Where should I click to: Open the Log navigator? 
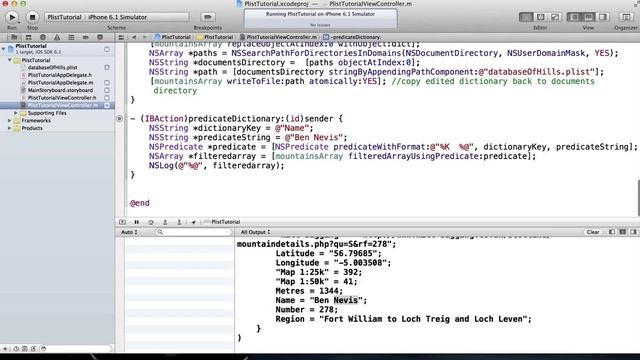pos(100,37)
